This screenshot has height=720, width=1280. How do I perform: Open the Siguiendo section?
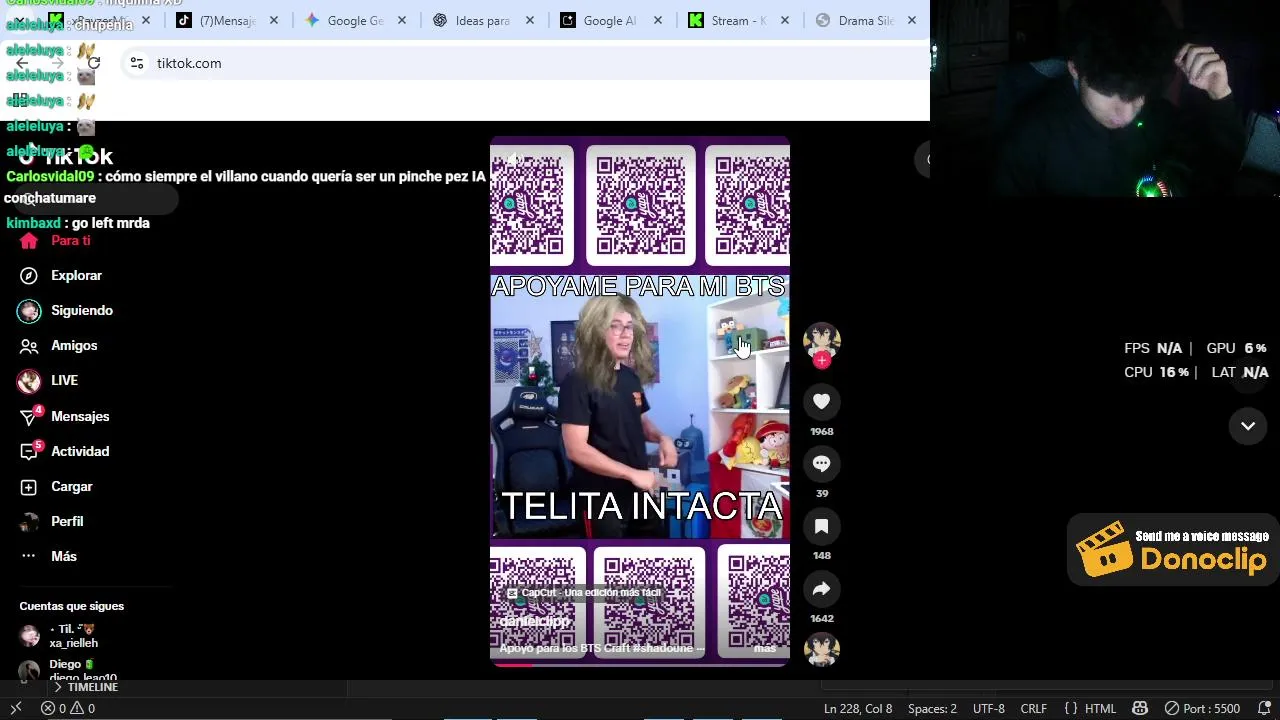pyautogui.click(x=66, y=311)
